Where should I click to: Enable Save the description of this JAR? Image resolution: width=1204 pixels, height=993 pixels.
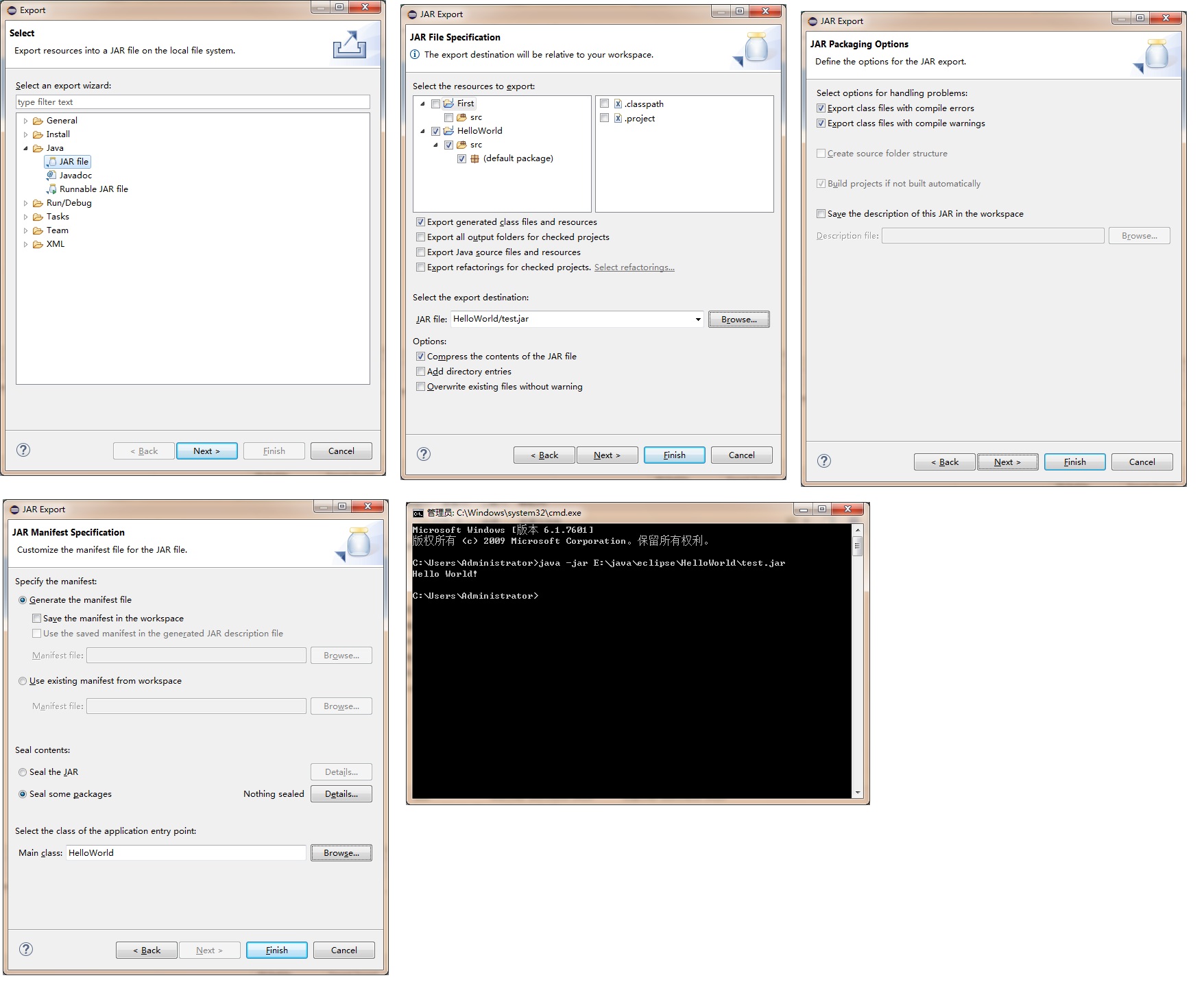click(x=821, y=214)
